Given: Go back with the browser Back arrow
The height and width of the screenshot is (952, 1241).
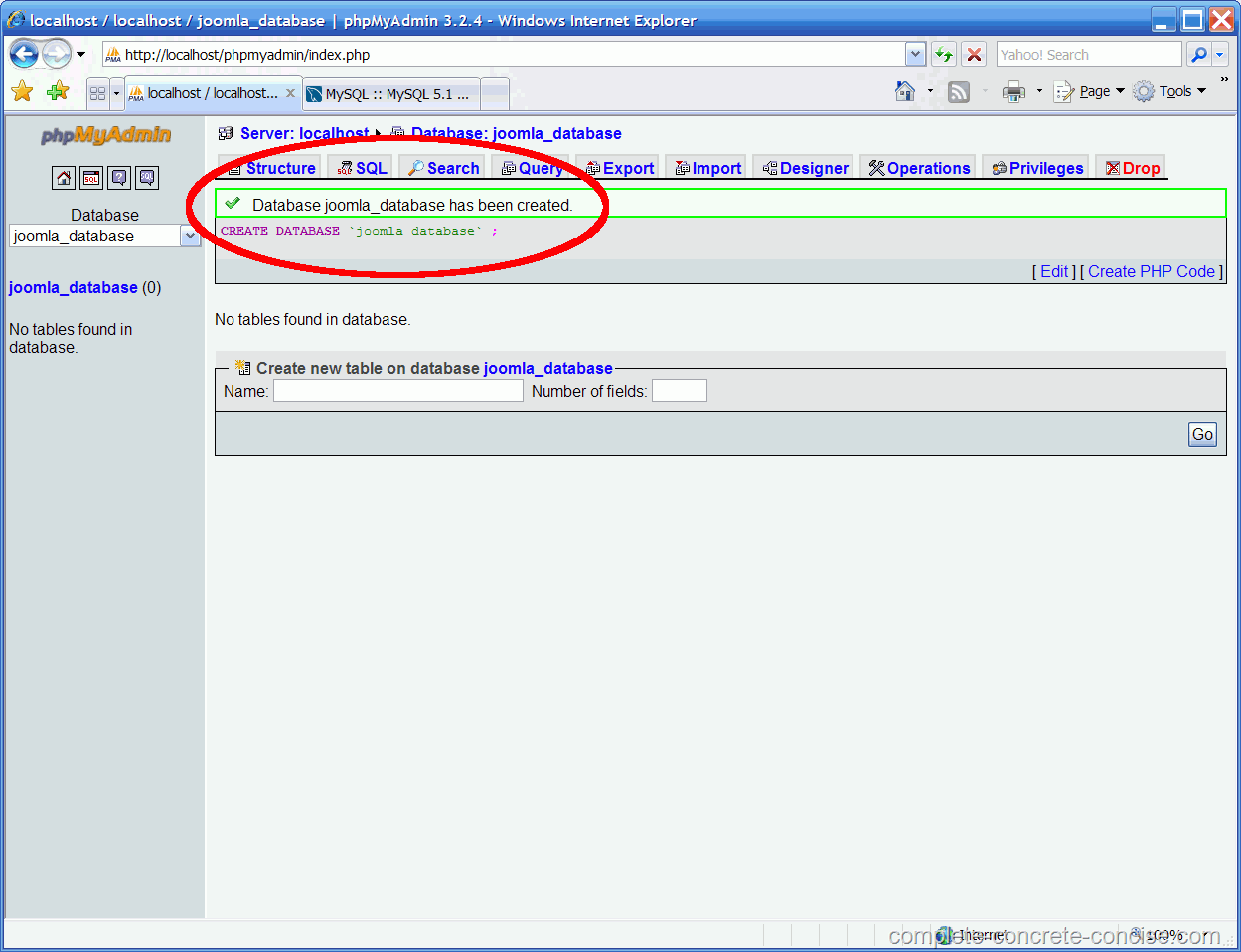Looking at the screenshot, I should click(24, 54).
